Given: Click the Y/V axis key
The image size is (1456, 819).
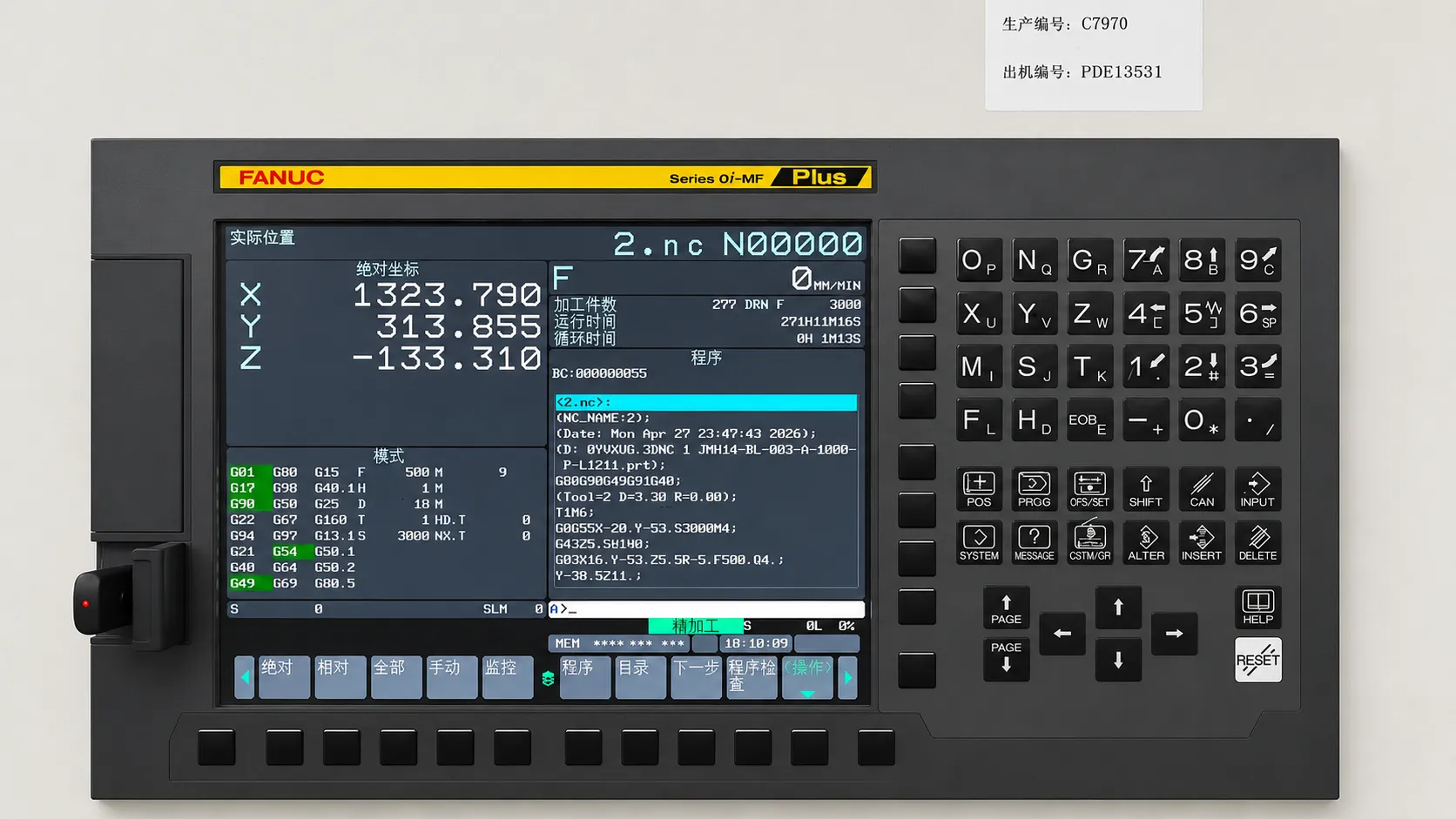Looking at the screenshot, I should [1035, 313].
